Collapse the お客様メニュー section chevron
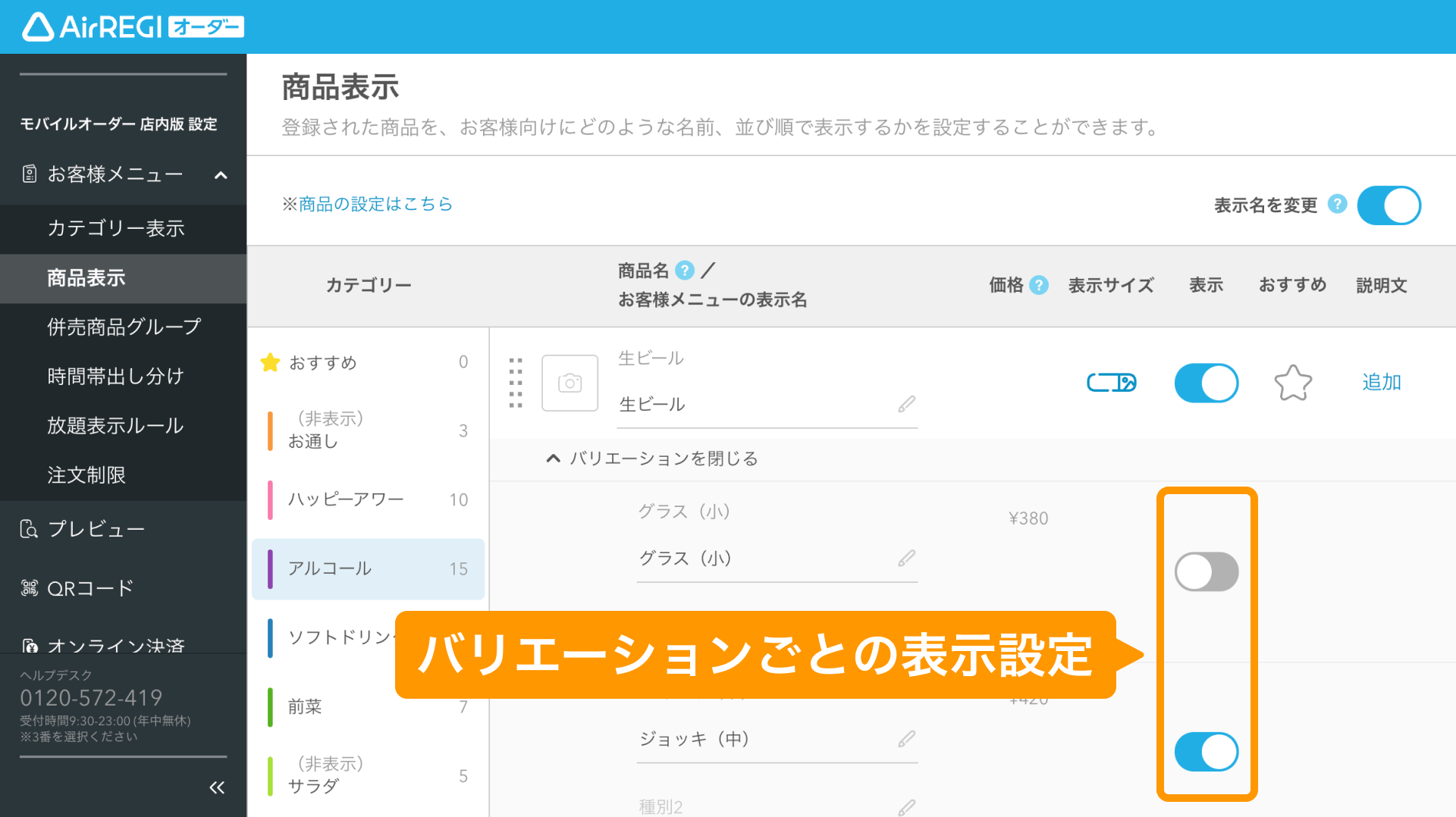Image resolution: width=1456 pixels, height=817 pixels. (x=221, y=175)
